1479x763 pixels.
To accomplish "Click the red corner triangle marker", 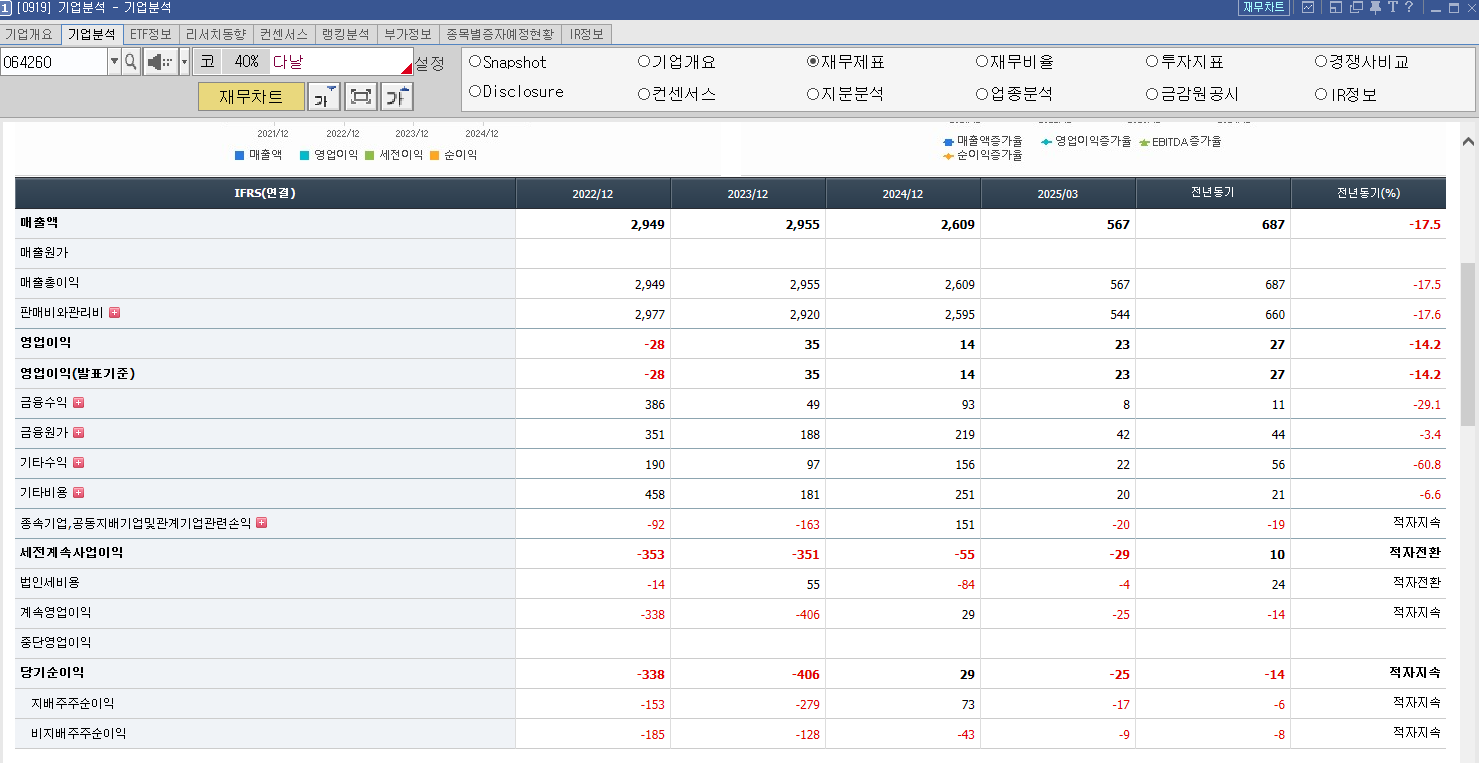I will [407, 69].
